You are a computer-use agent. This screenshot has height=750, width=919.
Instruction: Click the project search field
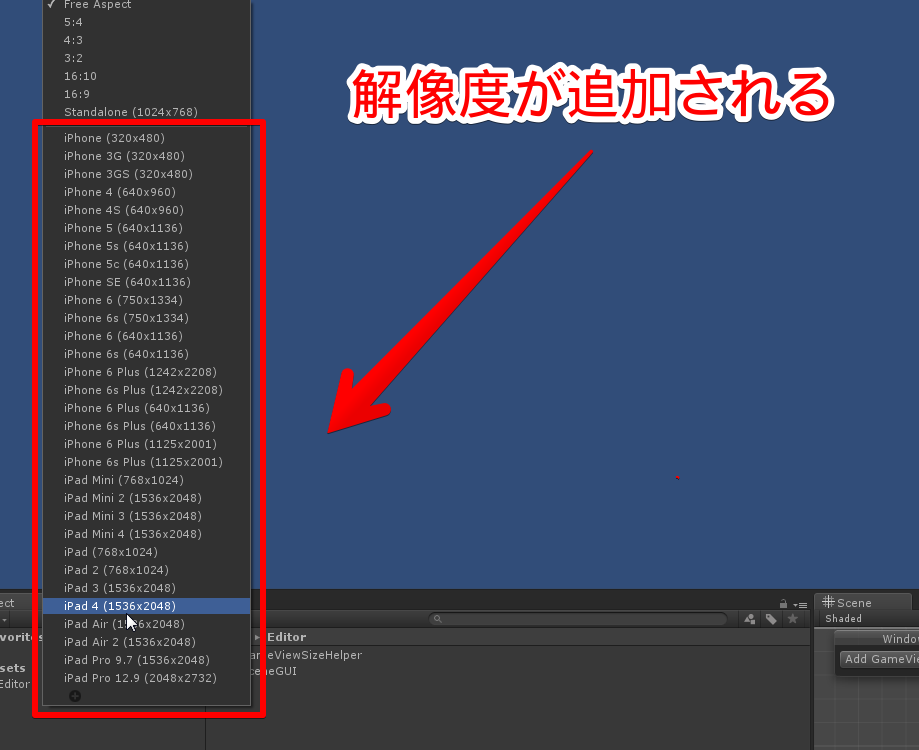pyautogui.click(x=578, y=619)
